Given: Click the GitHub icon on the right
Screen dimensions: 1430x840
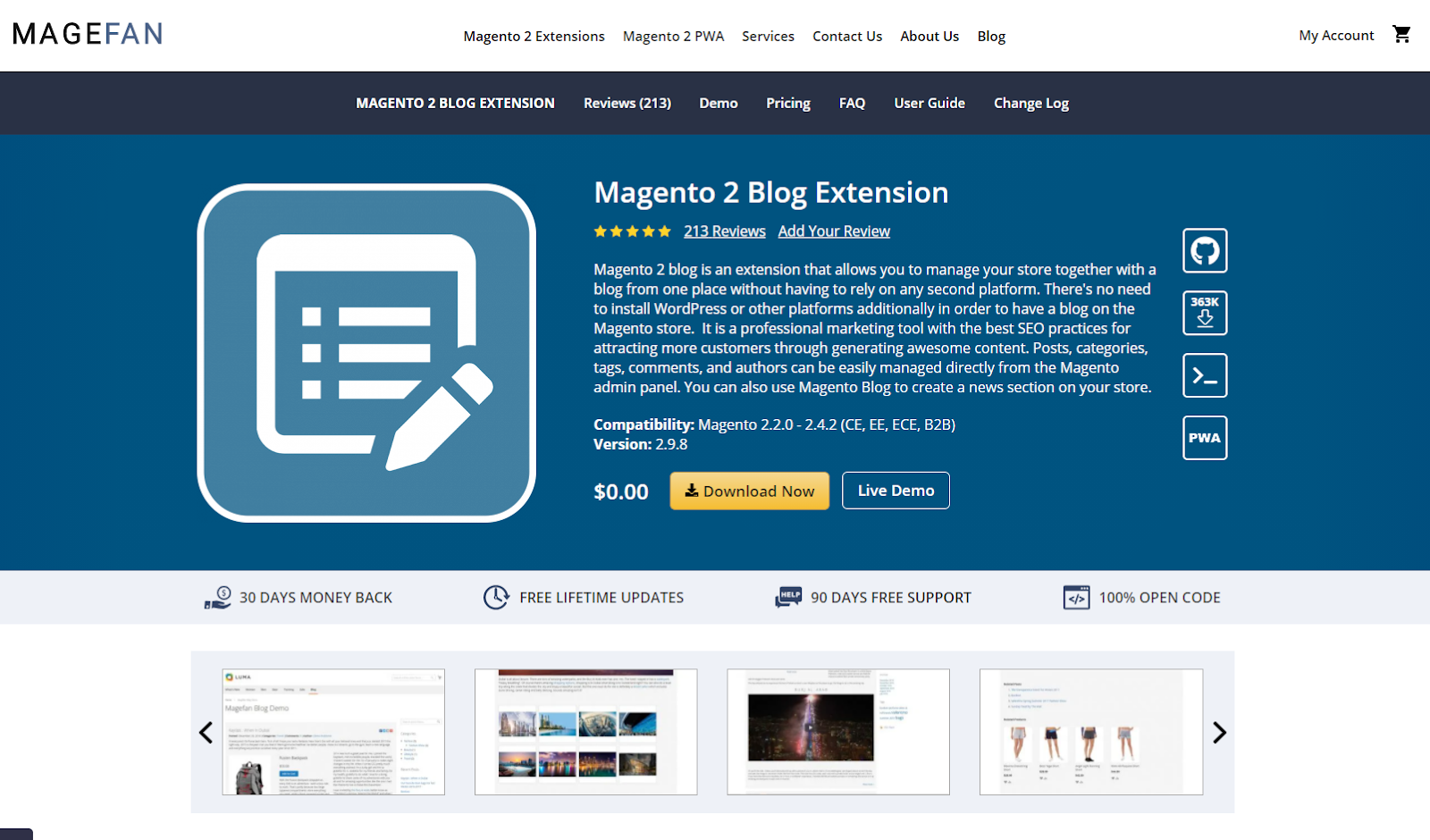Looking at the screenshot, I should click(x=1205, y=250).
